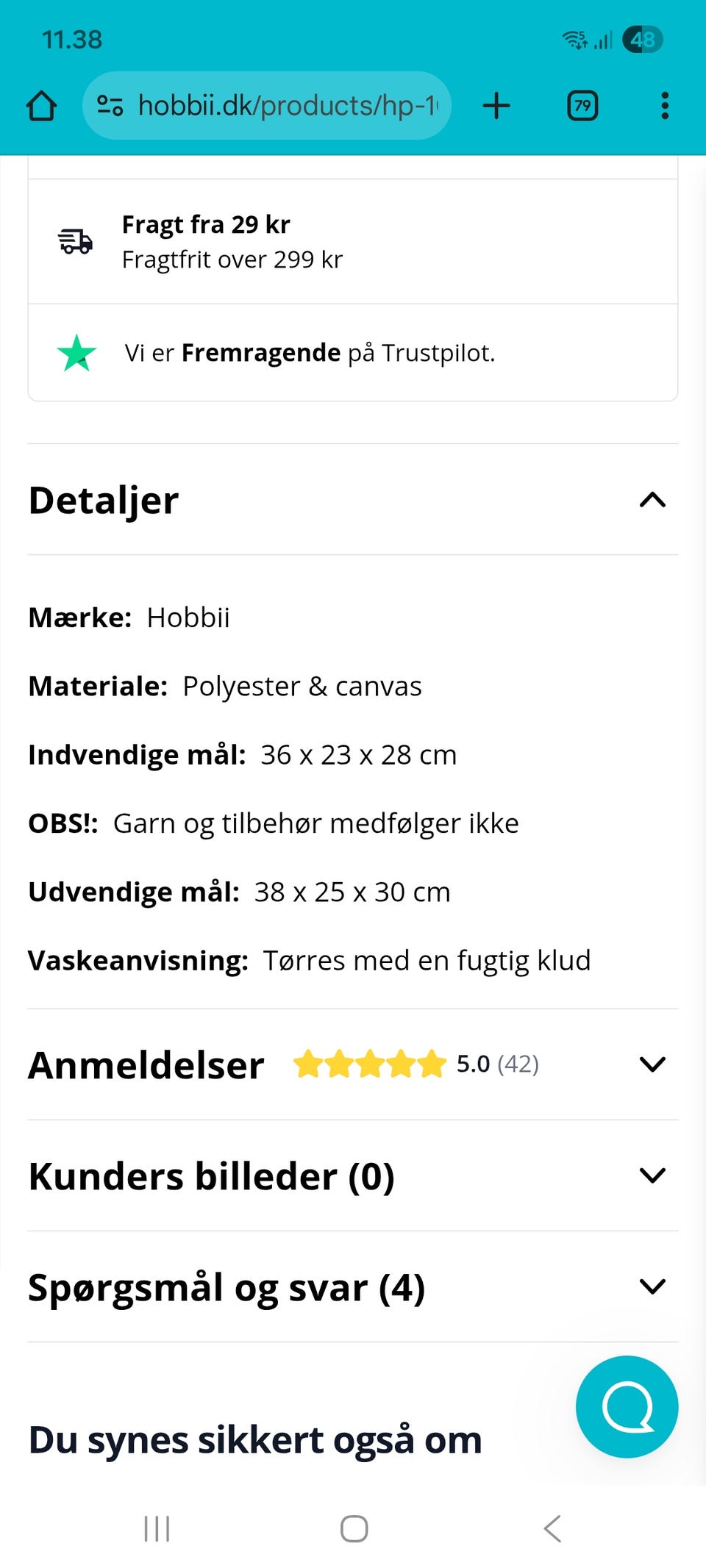Open the browser home icon

click(42, 105)
